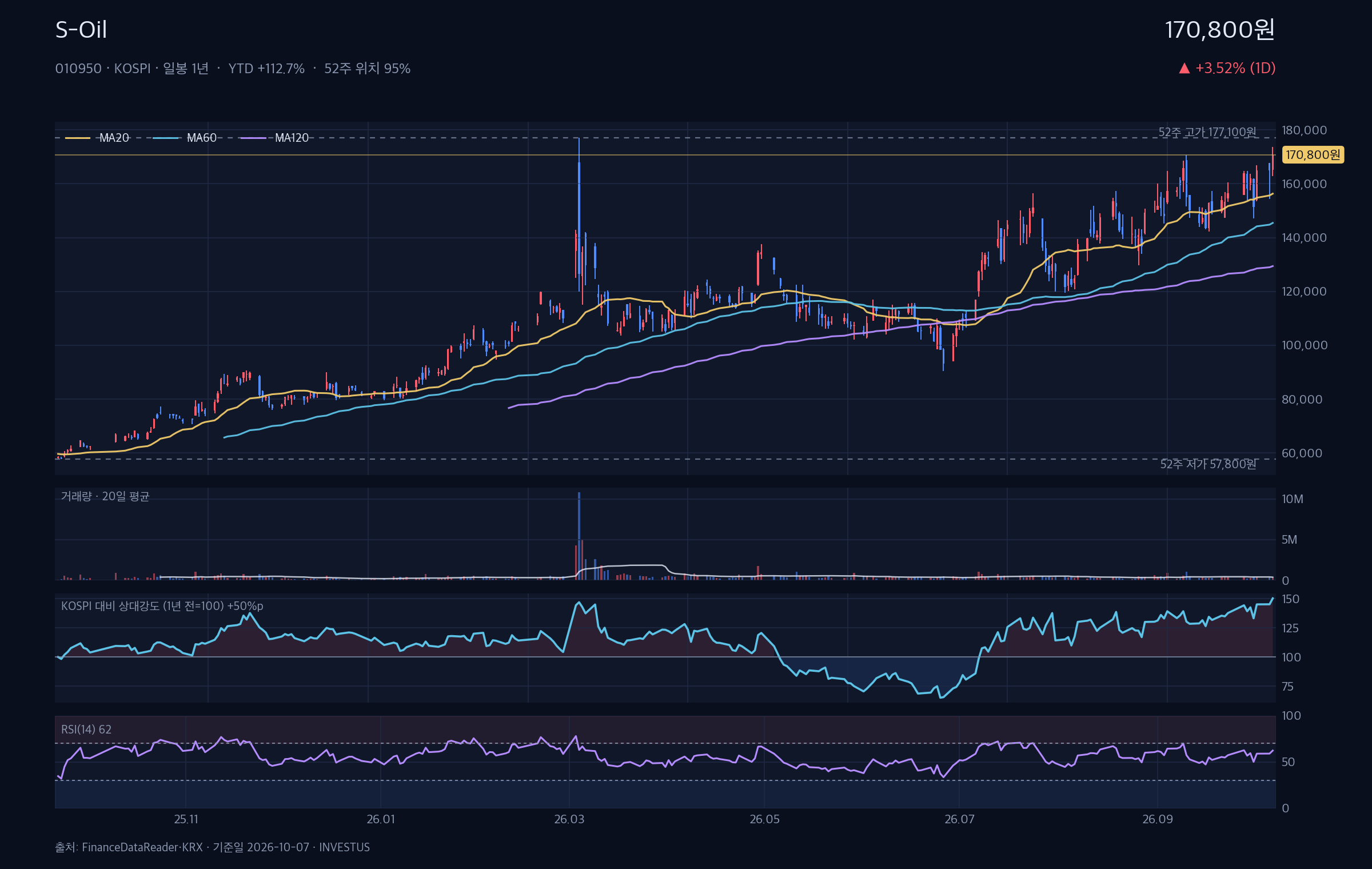1372x869 pixels.
Task: Click the yellow 170,800원 price tag
Action: pos(1313,155)
